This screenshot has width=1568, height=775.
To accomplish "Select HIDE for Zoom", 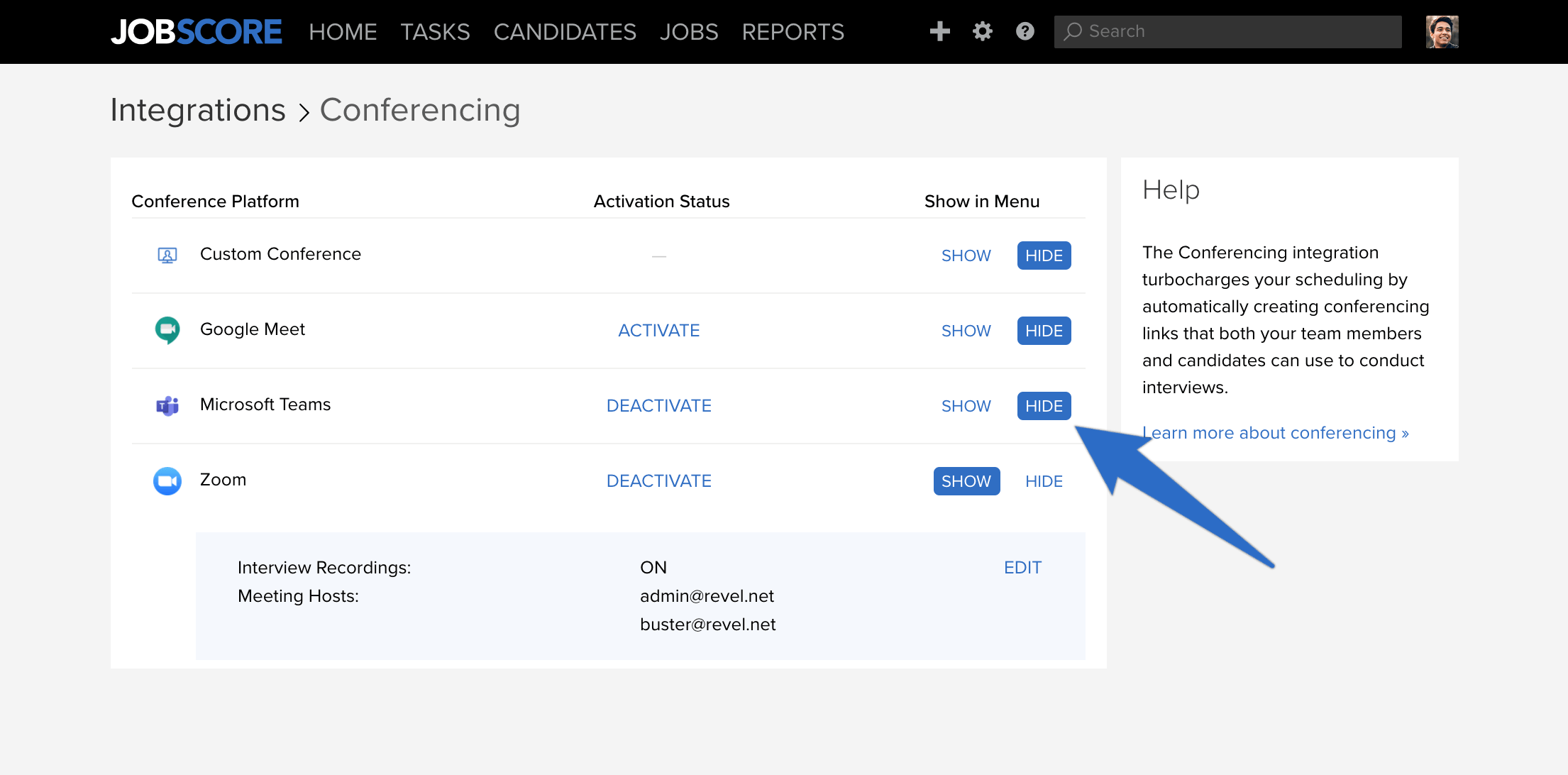I will (1044, 481).
